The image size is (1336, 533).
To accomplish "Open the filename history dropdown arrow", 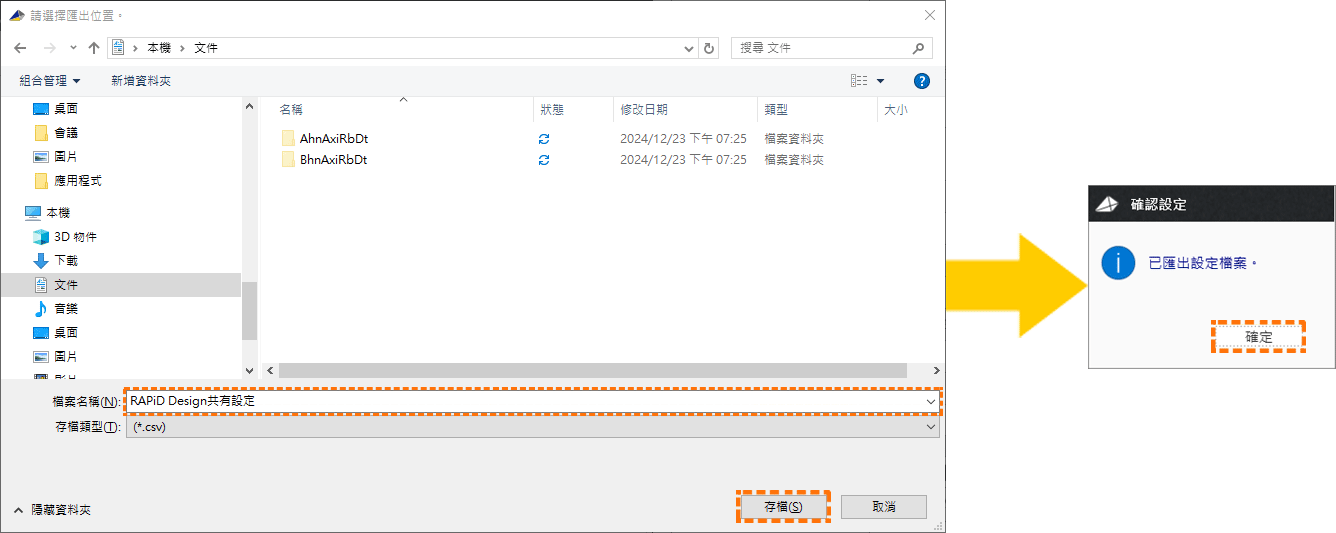I will pos(931,400).
